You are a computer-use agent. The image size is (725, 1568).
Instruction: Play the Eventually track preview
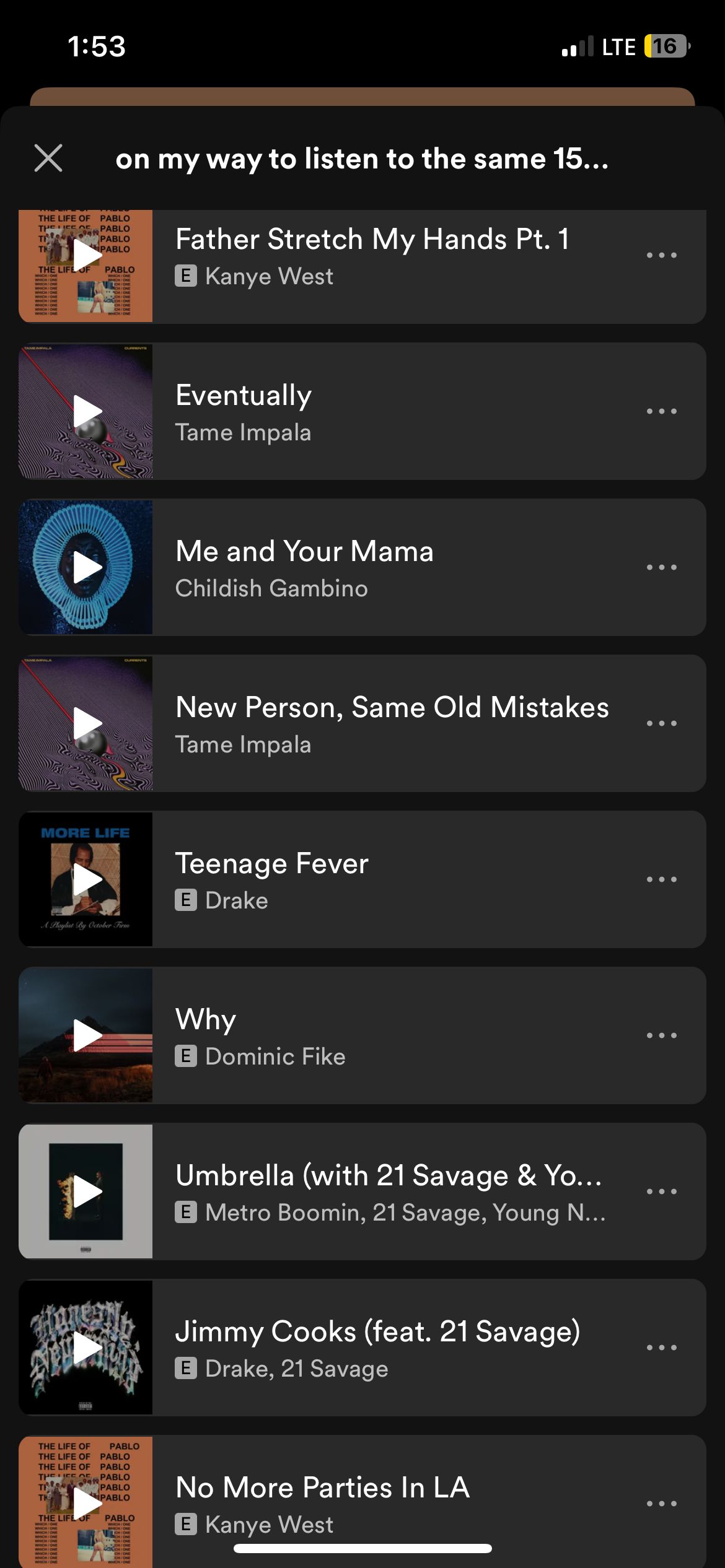(87, 411)
